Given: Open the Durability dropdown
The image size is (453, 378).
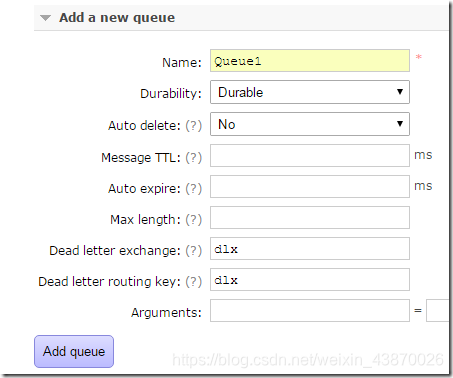Looking at the screenshot, I should (x=310, y=92).
